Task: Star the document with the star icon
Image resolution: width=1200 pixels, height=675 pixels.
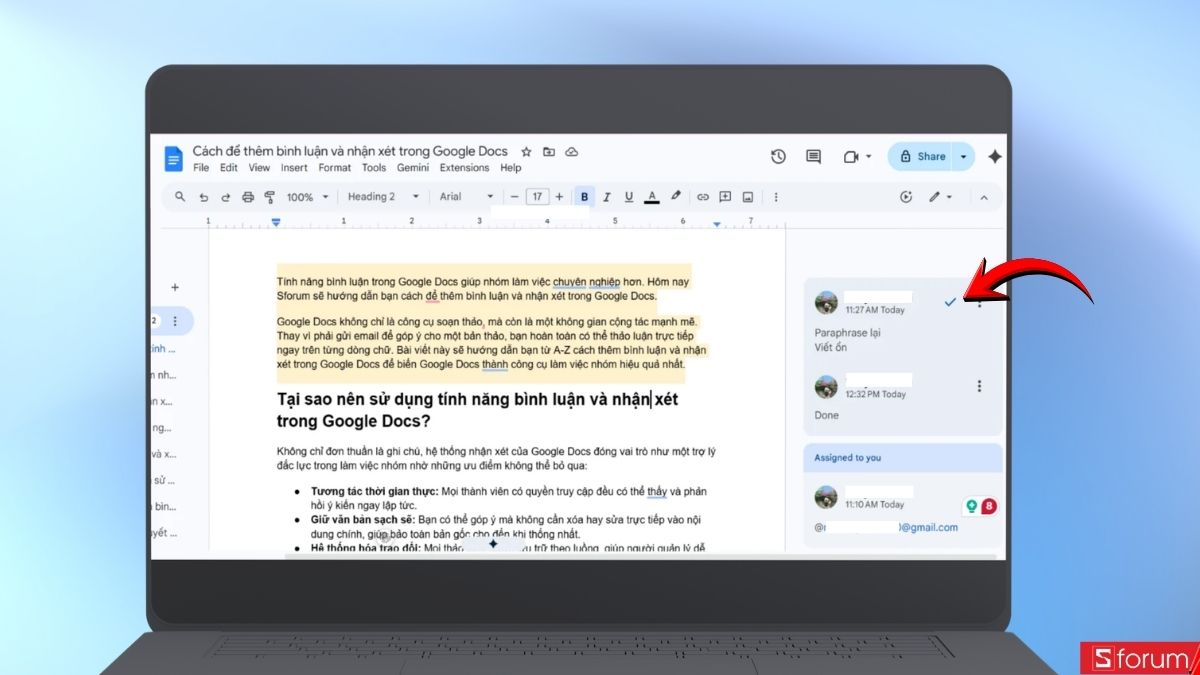Action: point(526,152)
